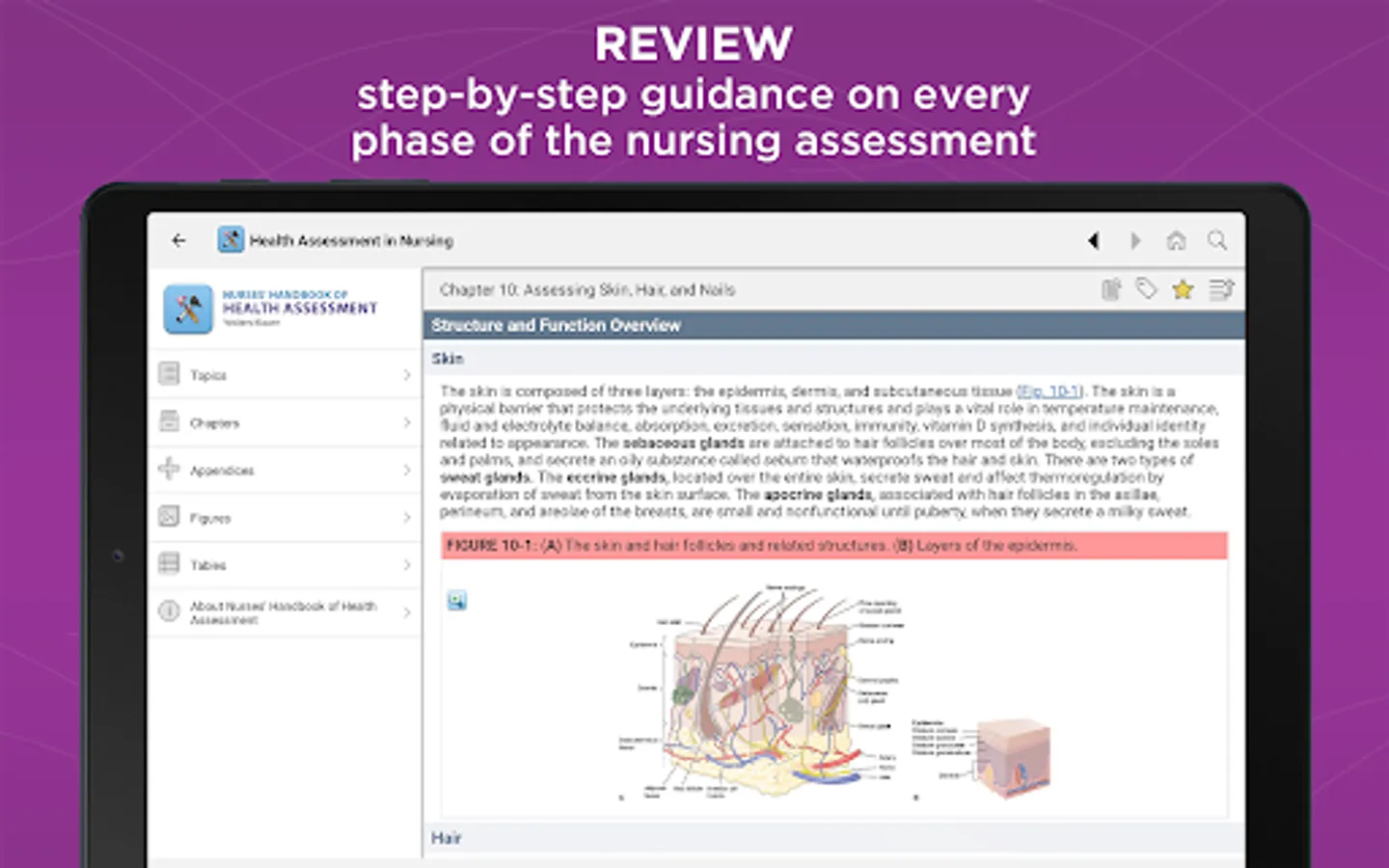Image resolution: width=1389 pixels, height=868 pixels.
Task: Expand the Tables row chevron
Action: pyautogui.click(x=406, y=565)
